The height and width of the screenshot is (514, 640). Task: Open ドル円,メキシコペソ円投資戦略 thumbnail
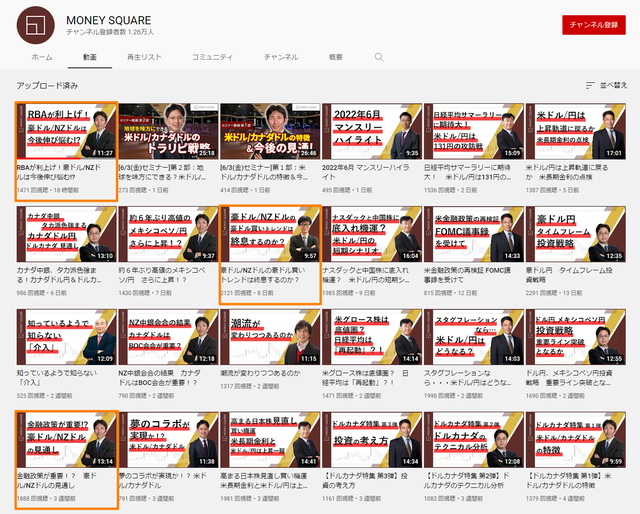point(576,337)
